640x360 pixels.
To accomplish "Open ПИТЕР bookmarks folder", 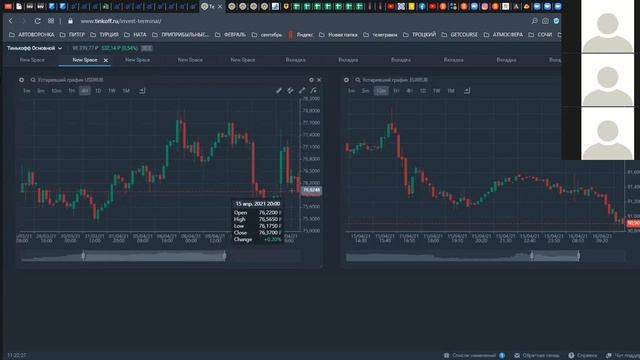I will [x=72, y=35].
